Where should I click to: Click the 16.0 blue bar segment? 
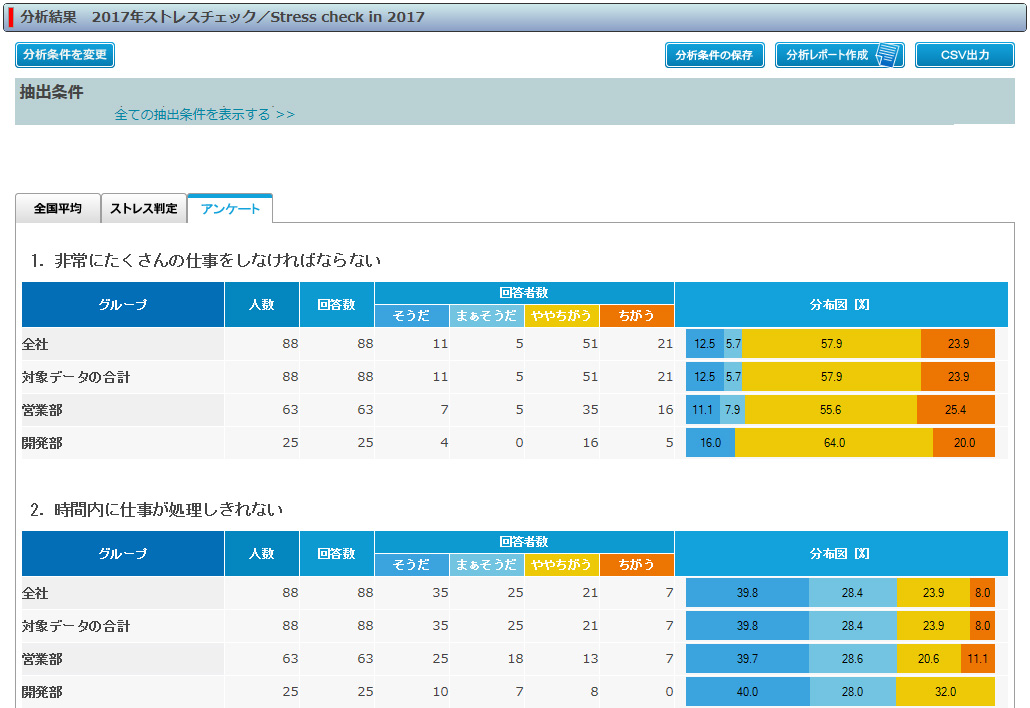click(710, 443)
